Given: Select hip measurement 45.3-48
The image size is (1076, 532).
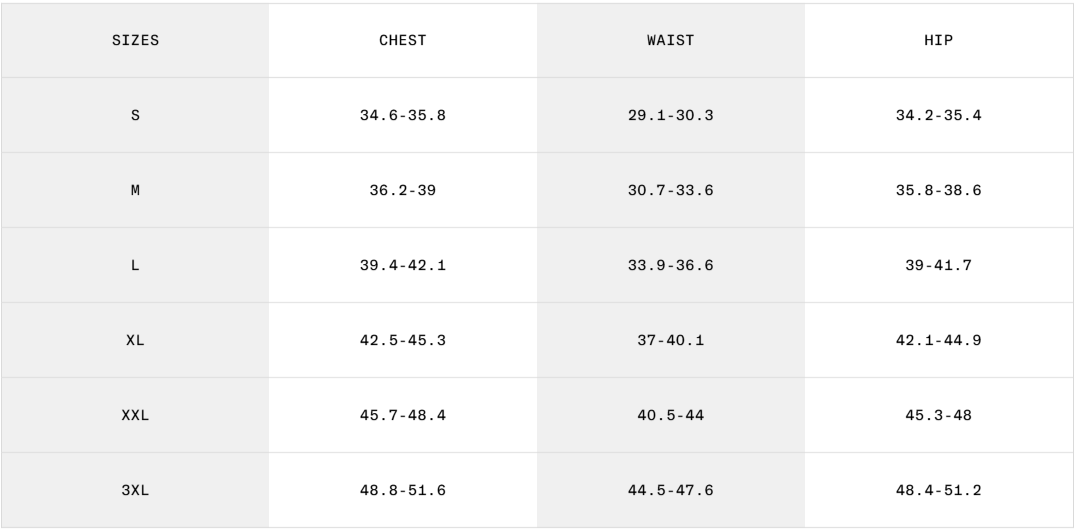Looking at the screenshot, I should coord(938,416).
